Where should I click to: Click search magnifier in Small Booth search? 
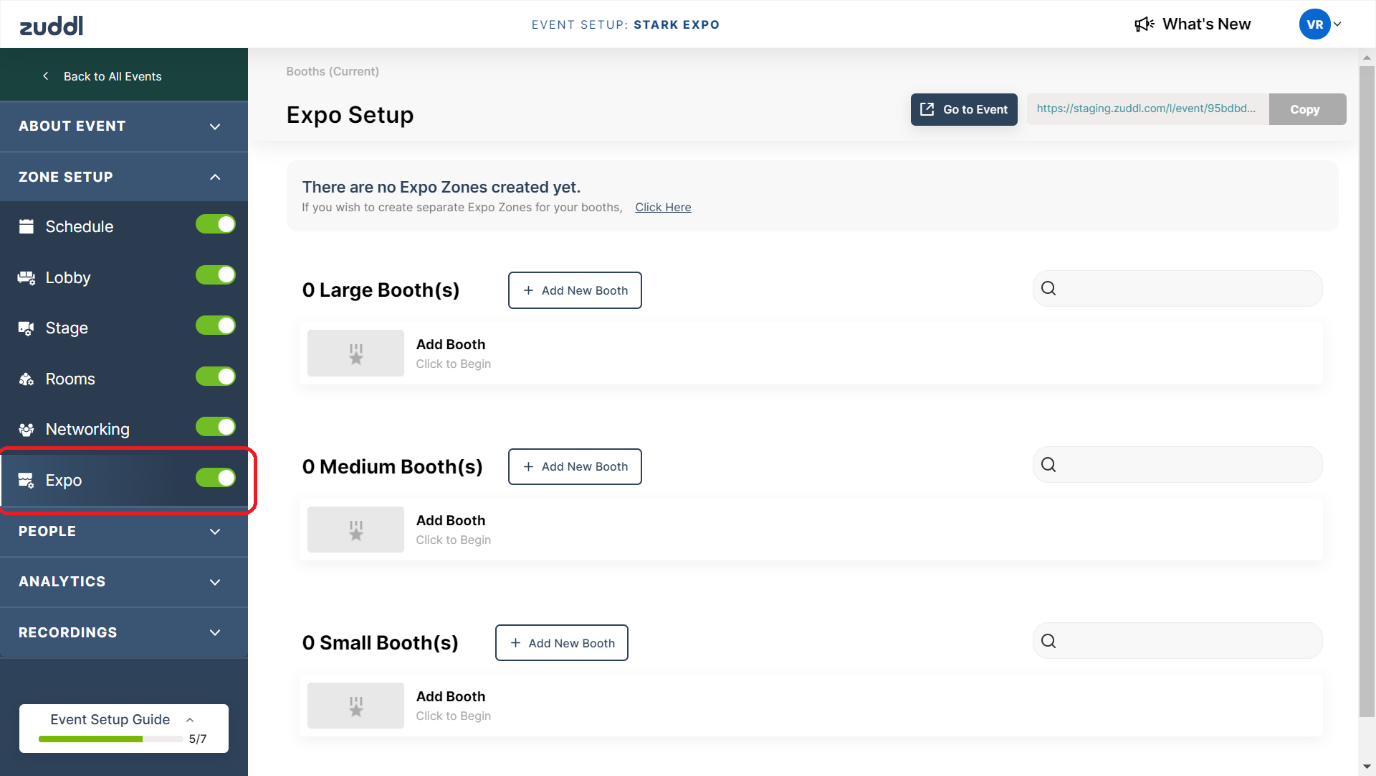[x=1048, y=641]
